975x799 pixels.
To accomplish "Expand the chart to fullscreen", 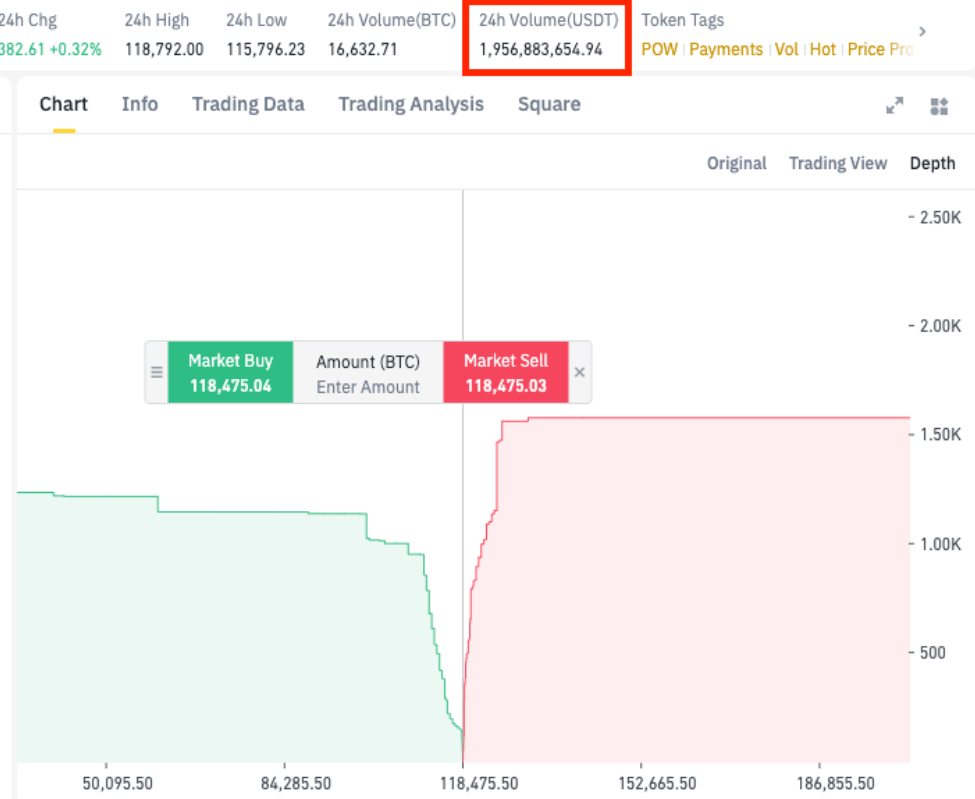I will pos(895,106).
